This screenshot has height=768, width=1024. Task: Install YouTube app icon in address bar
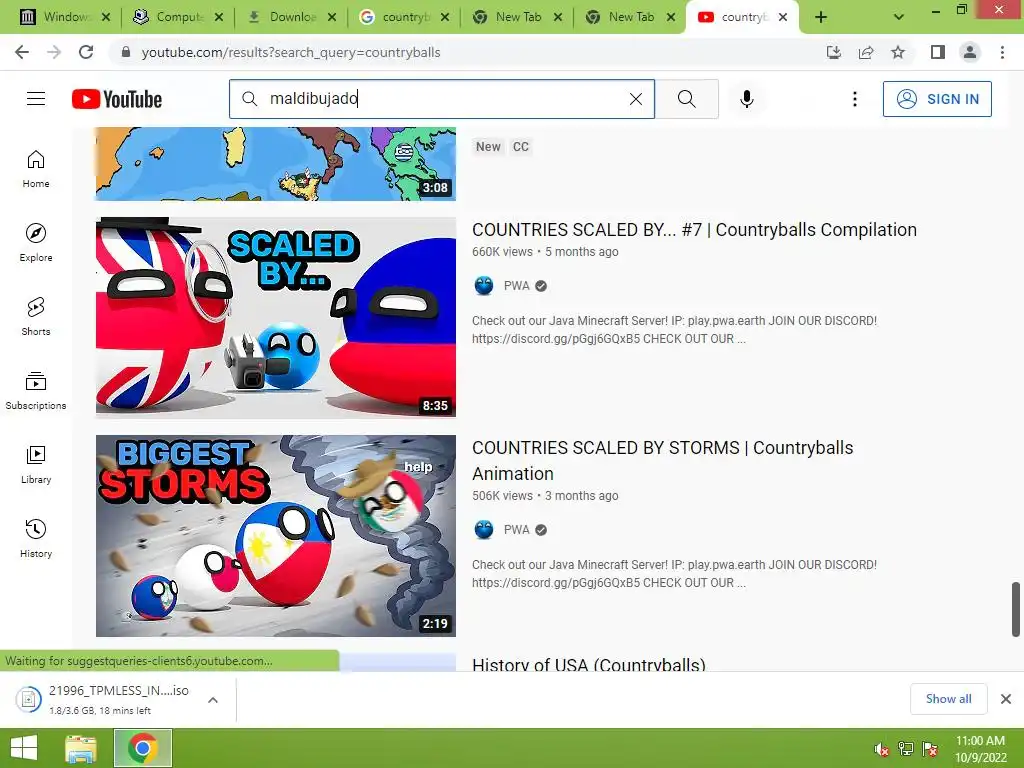pyautogui.click(x=834, y=52)
